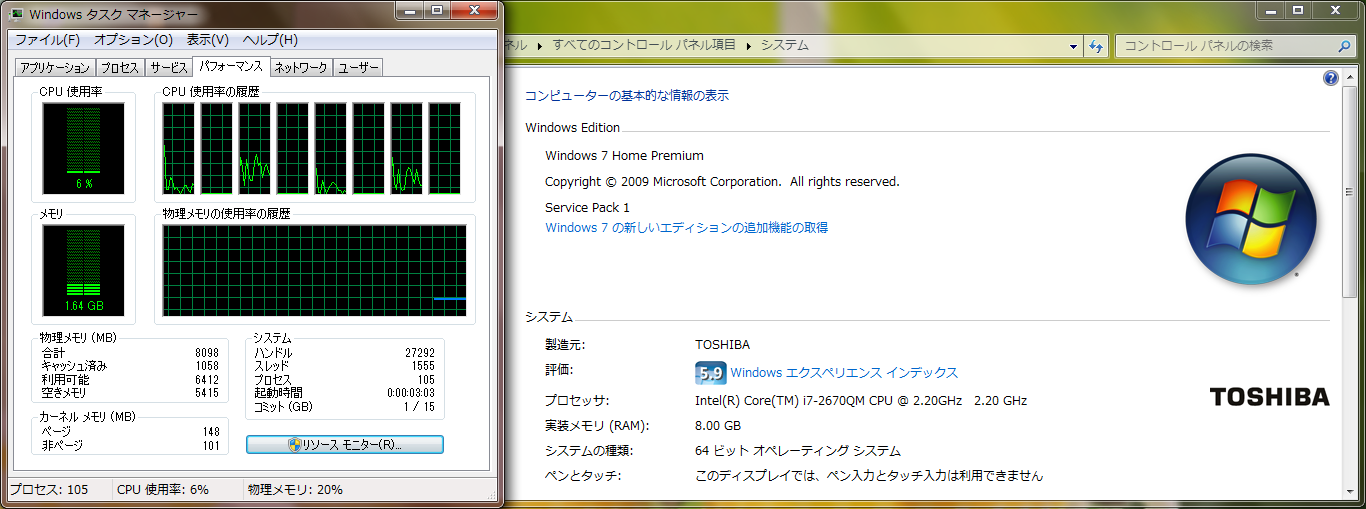Click the 非ページ value 101
Screen dimensions: 1366x509
click(210, 446)
